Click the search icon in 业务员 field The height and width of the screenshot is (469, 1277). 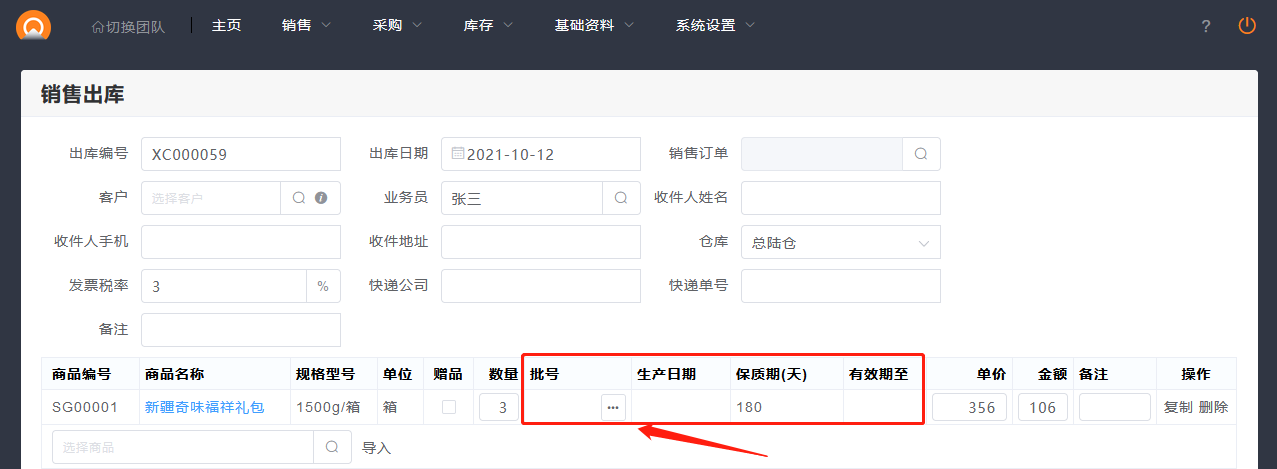tap(621, 198)
